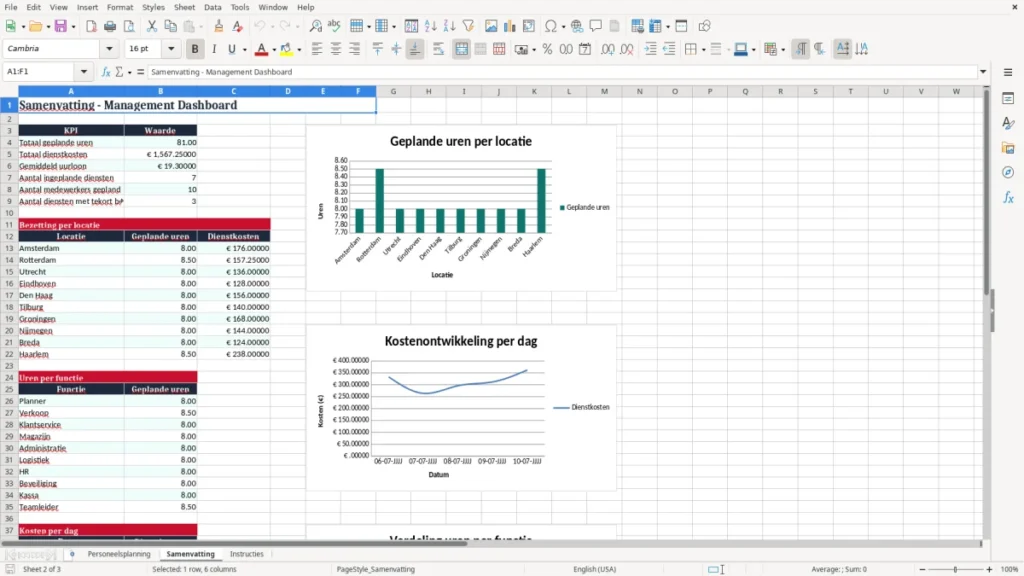Expand the formula bar arrow

click(x=983, y=72)
